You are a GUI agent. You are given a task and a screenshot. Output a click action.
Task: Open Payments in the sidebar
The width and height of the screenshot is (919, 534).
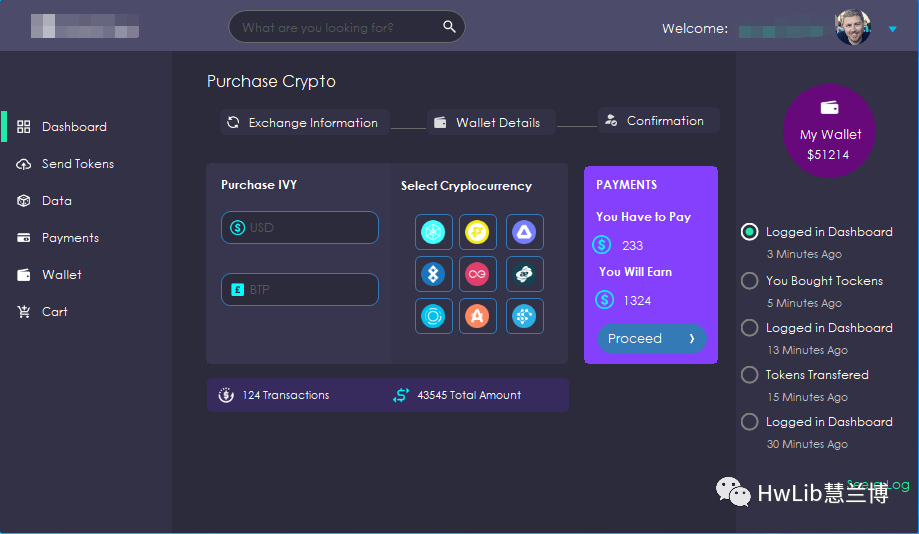(70, 238)
